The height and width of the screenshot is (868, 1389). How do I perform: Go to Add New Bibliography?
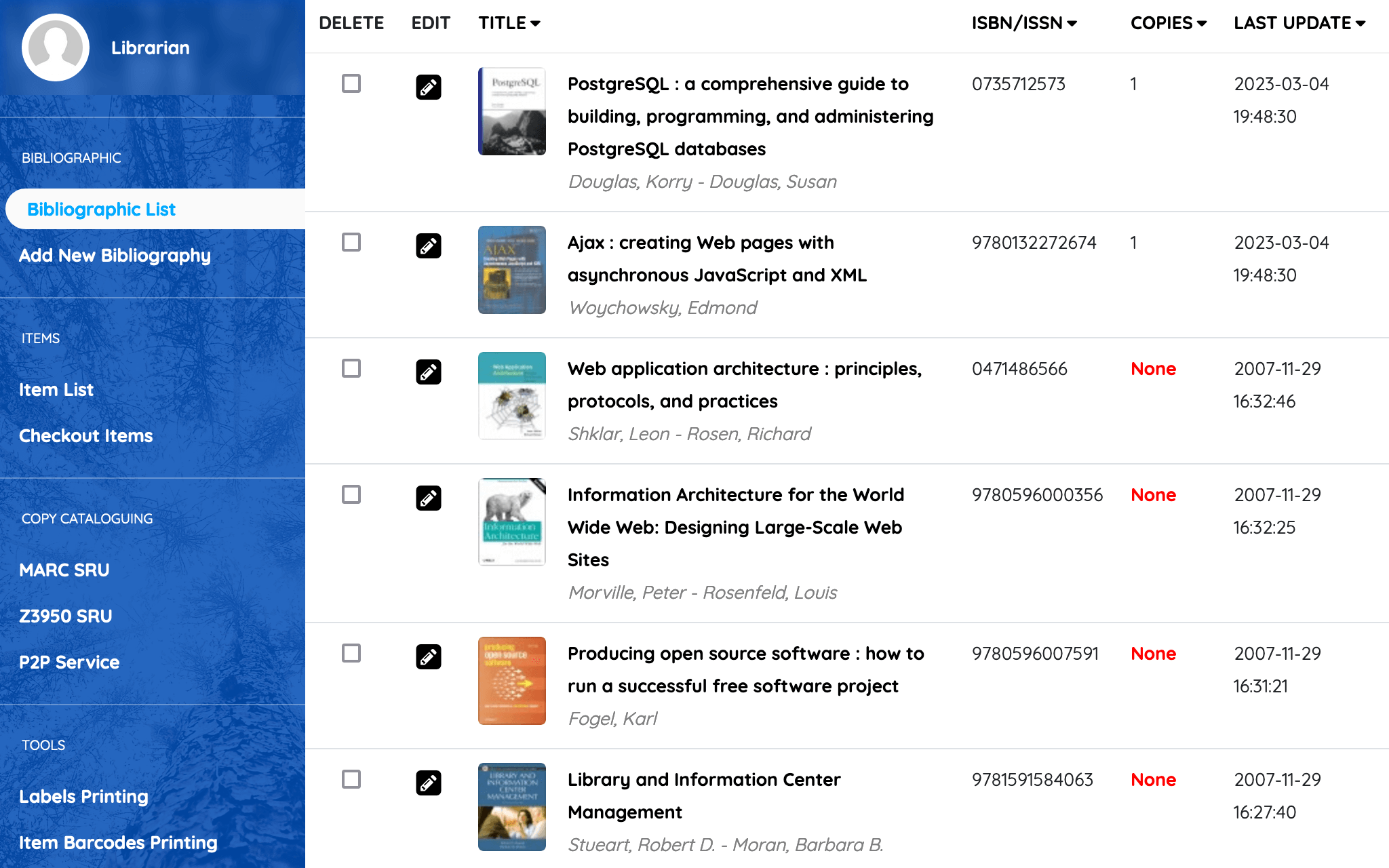(x=115, y=256)
